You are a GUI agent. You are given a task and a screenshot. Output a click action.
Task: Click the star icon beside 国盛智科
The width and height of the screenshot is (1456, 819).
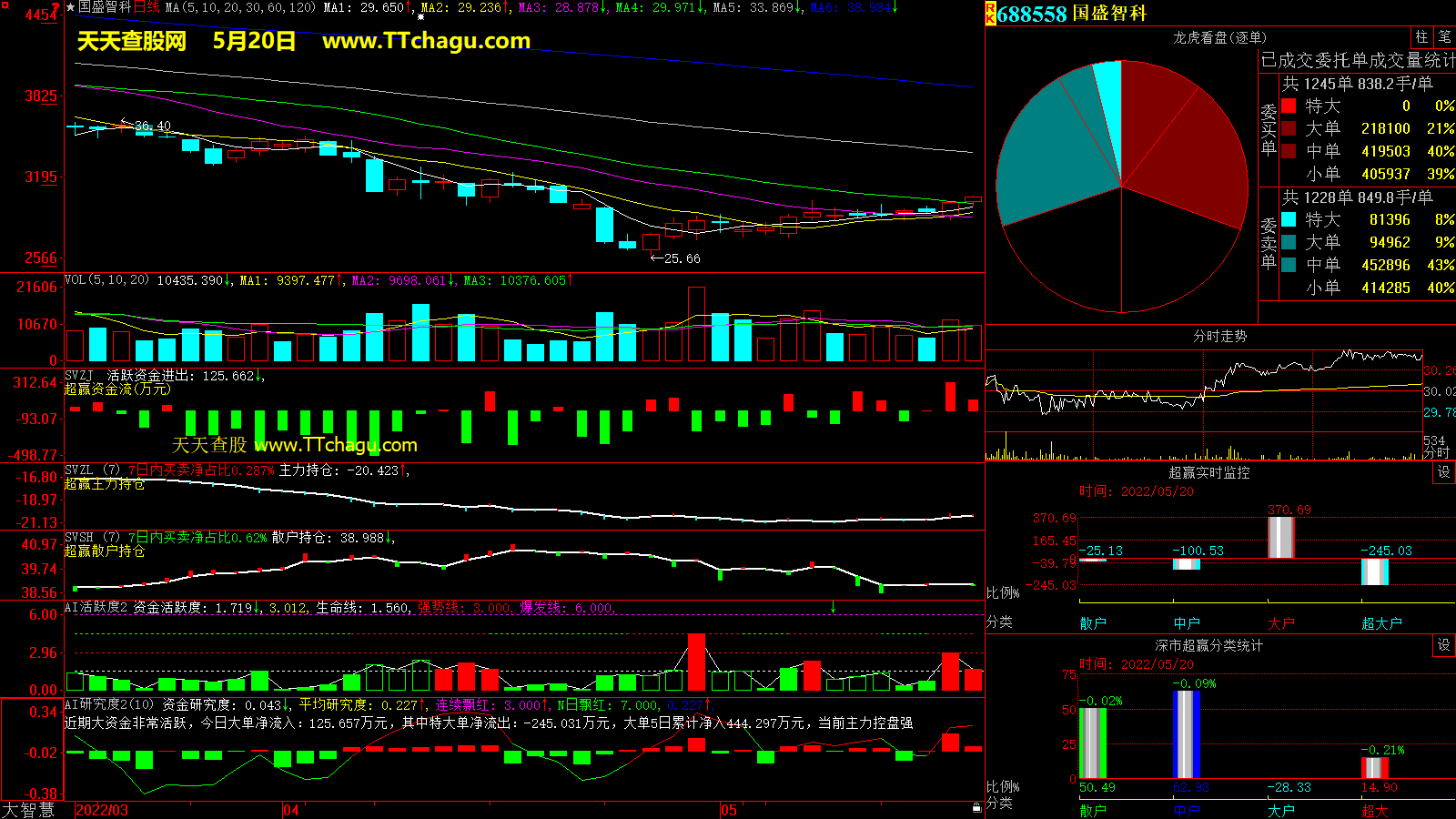(71, 7)
